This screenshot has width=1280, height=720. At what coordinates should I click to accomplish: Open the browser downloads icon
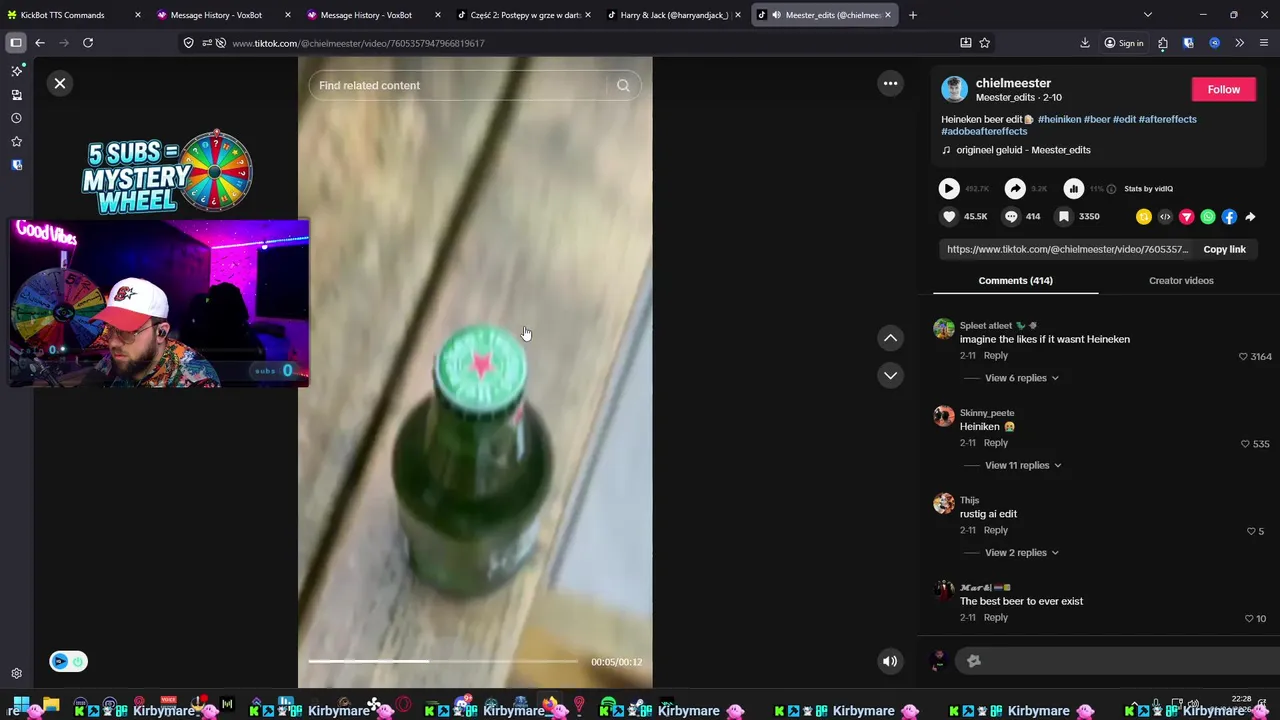pyautogui.click(x=1085, y=43)
